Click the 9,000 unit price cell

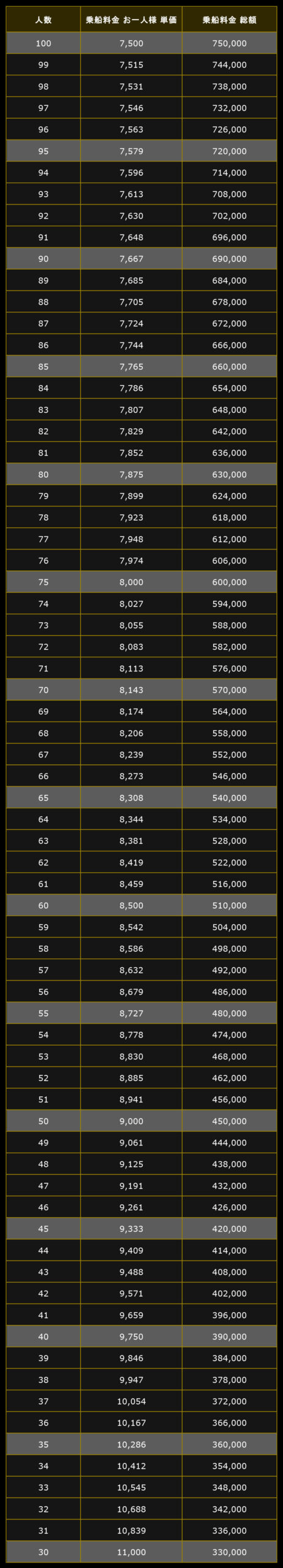tap(131, 1121)
